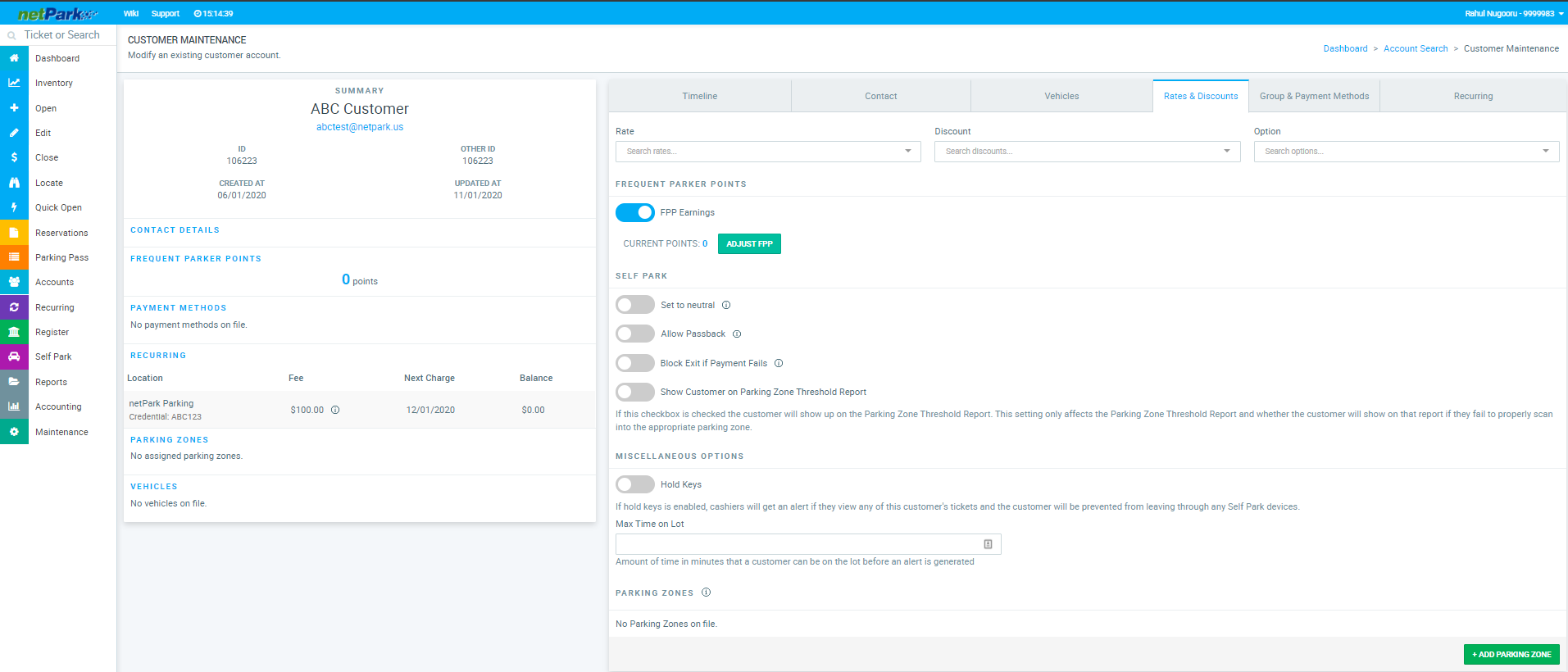Open the Self Park car icon
This screenshot has height=672, width=1568.
(14, 356)
